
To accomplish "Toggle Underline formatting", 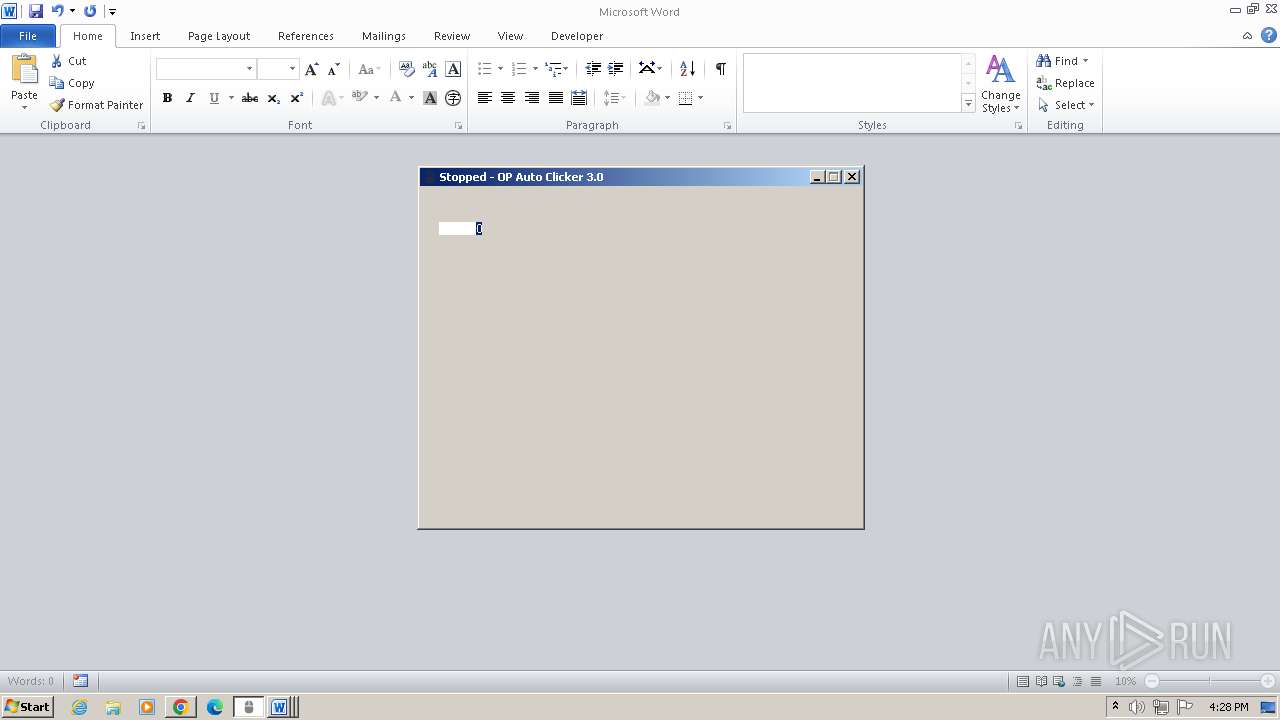I will (x=213, y=98).
